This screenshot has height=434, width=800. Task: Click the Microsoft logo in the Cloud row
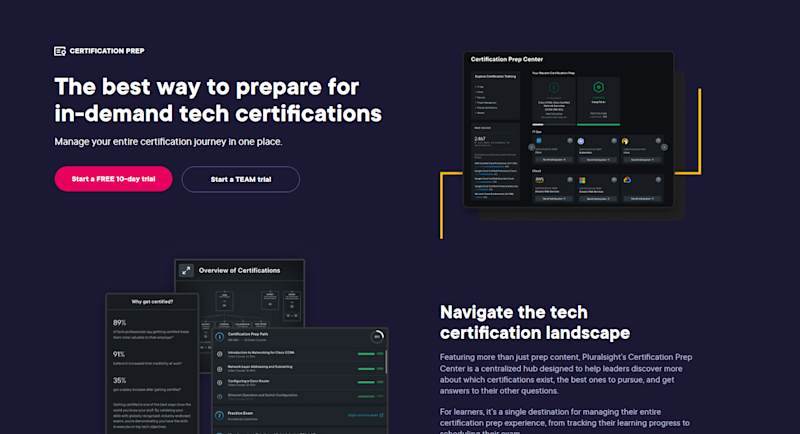coord(582,181)
